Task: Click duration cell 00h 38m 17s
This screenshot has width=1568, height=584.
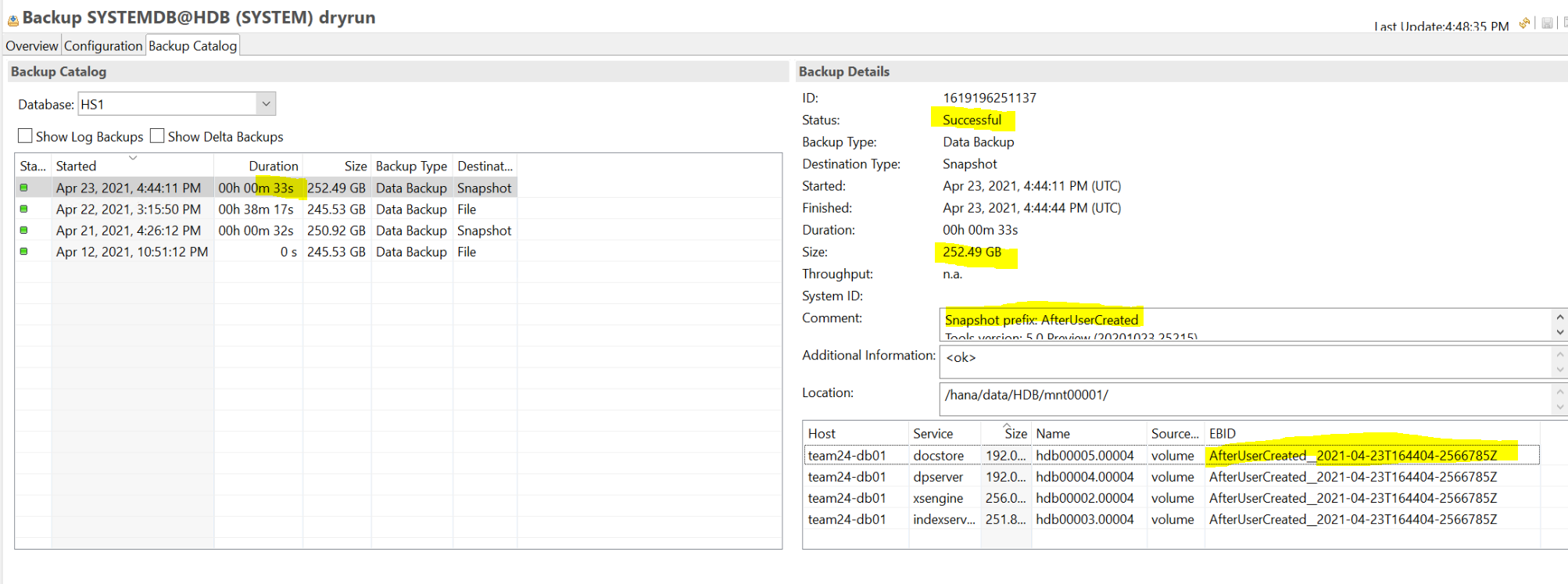Action: pos(256,209)
